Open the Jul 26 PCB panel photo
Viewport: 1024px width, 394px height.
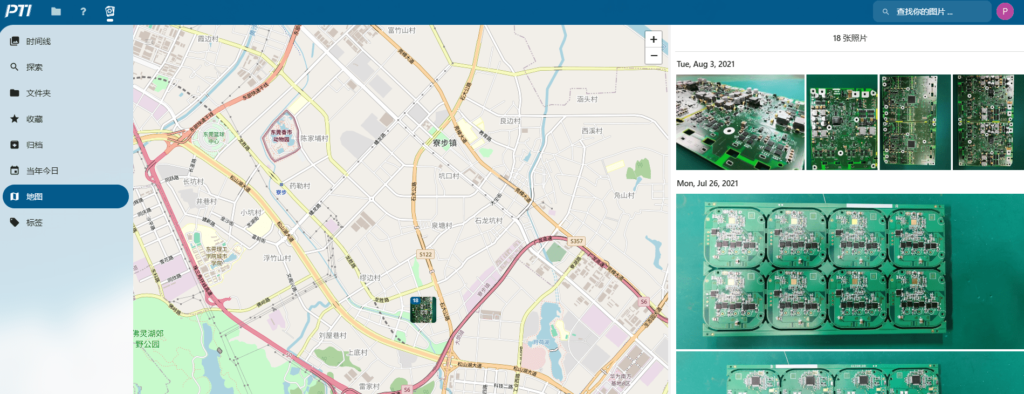pyautogui.click(x=850, y=271)
